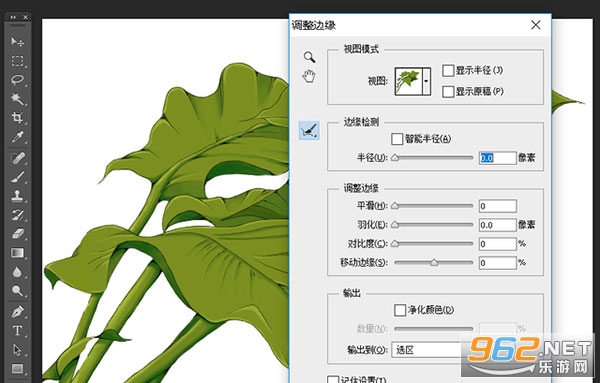Close the tools panel with X

[x=25, y=17]
